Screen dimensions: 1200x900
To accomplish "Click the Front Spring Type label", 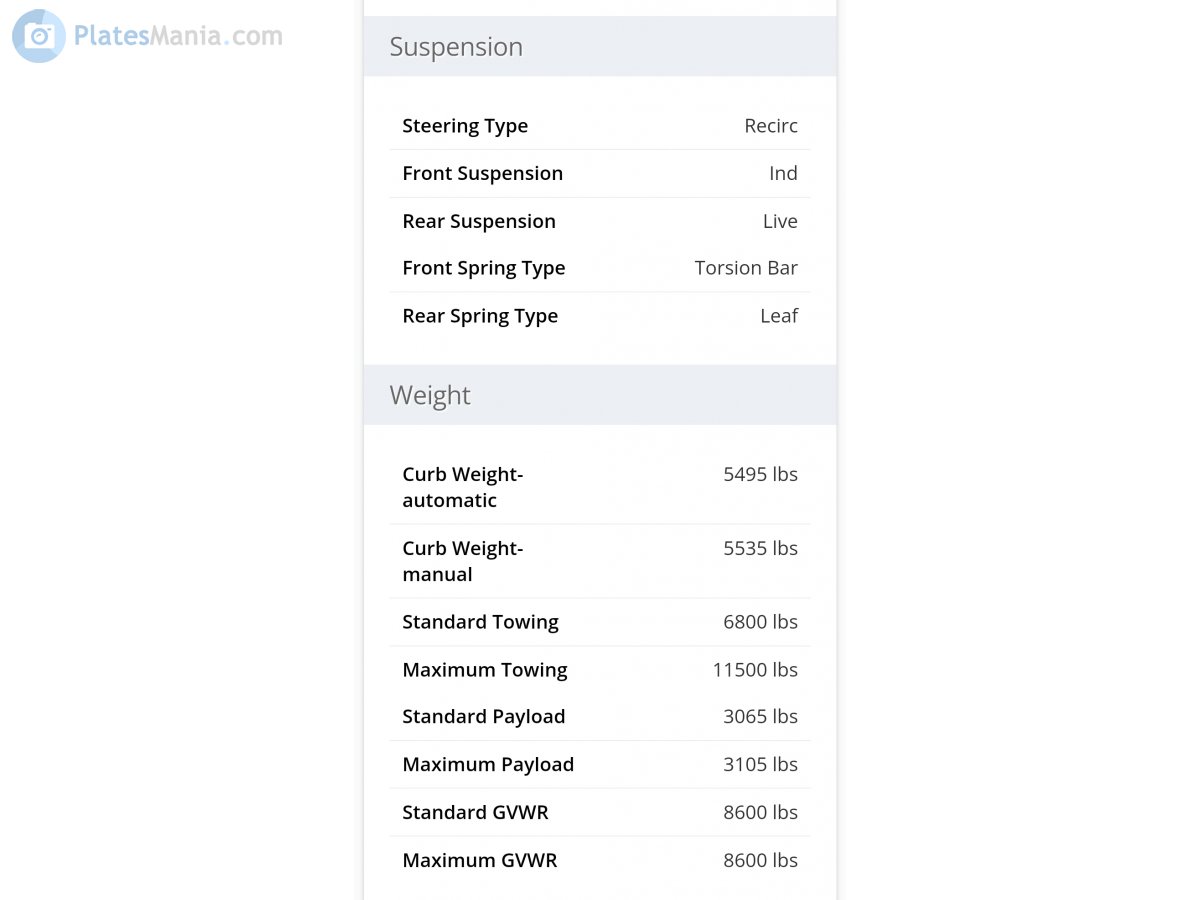I will click(x=484, y=268).
